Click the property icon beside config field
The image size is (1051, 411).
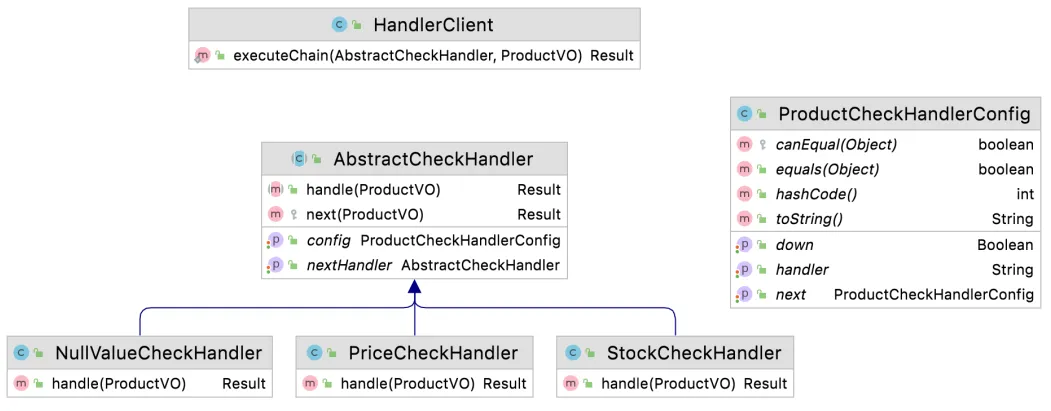276,240
